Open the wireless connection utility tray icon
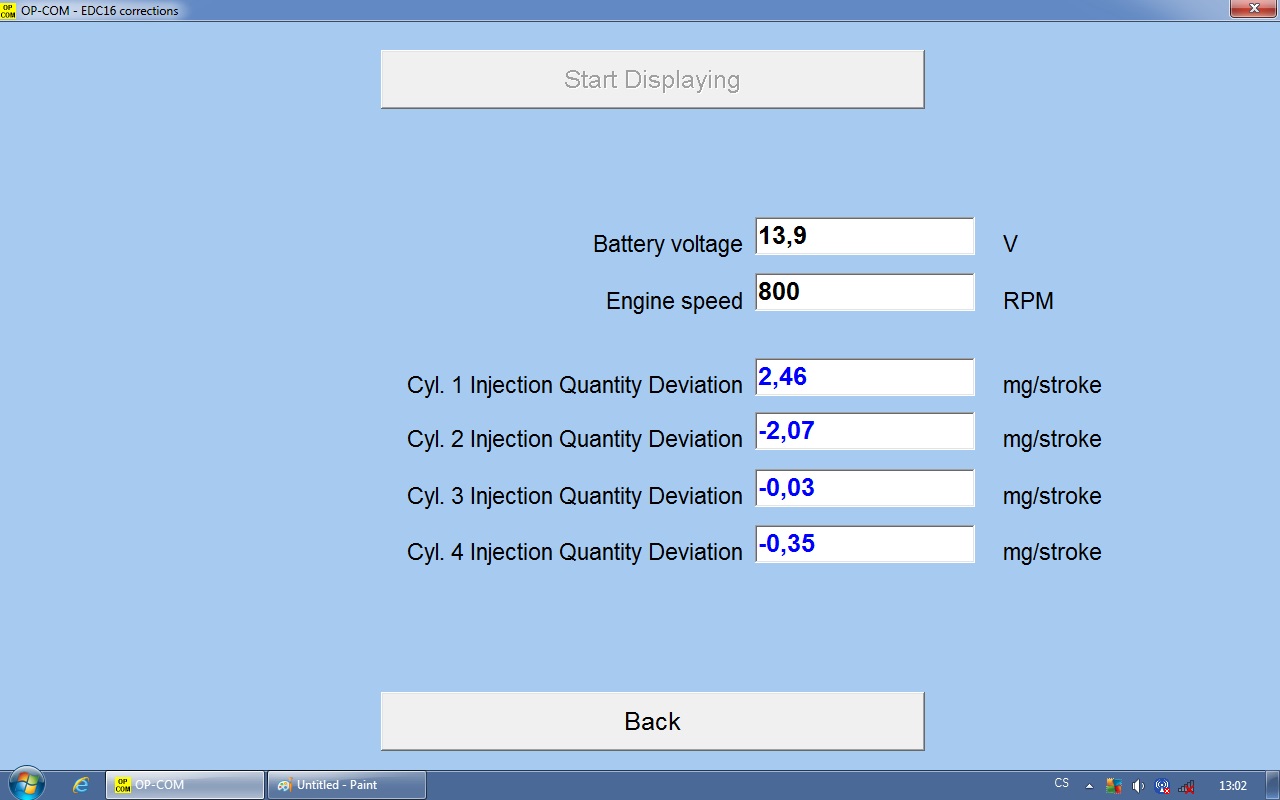Screen dimensions: 1280x800 (x=1162, y=786)
